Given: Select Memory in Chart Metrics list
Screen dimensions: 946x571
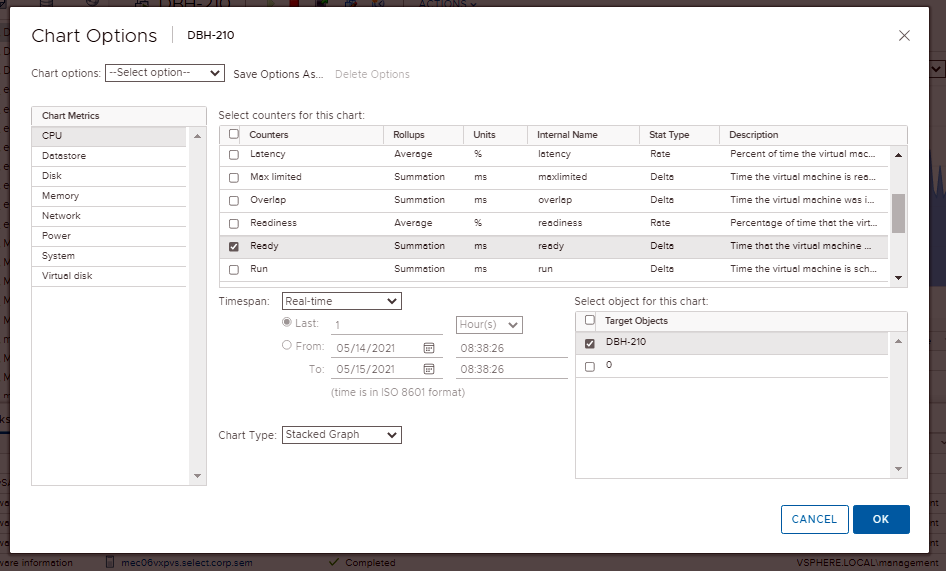Looking at the screenshot, I should click(x=61, y=196).
